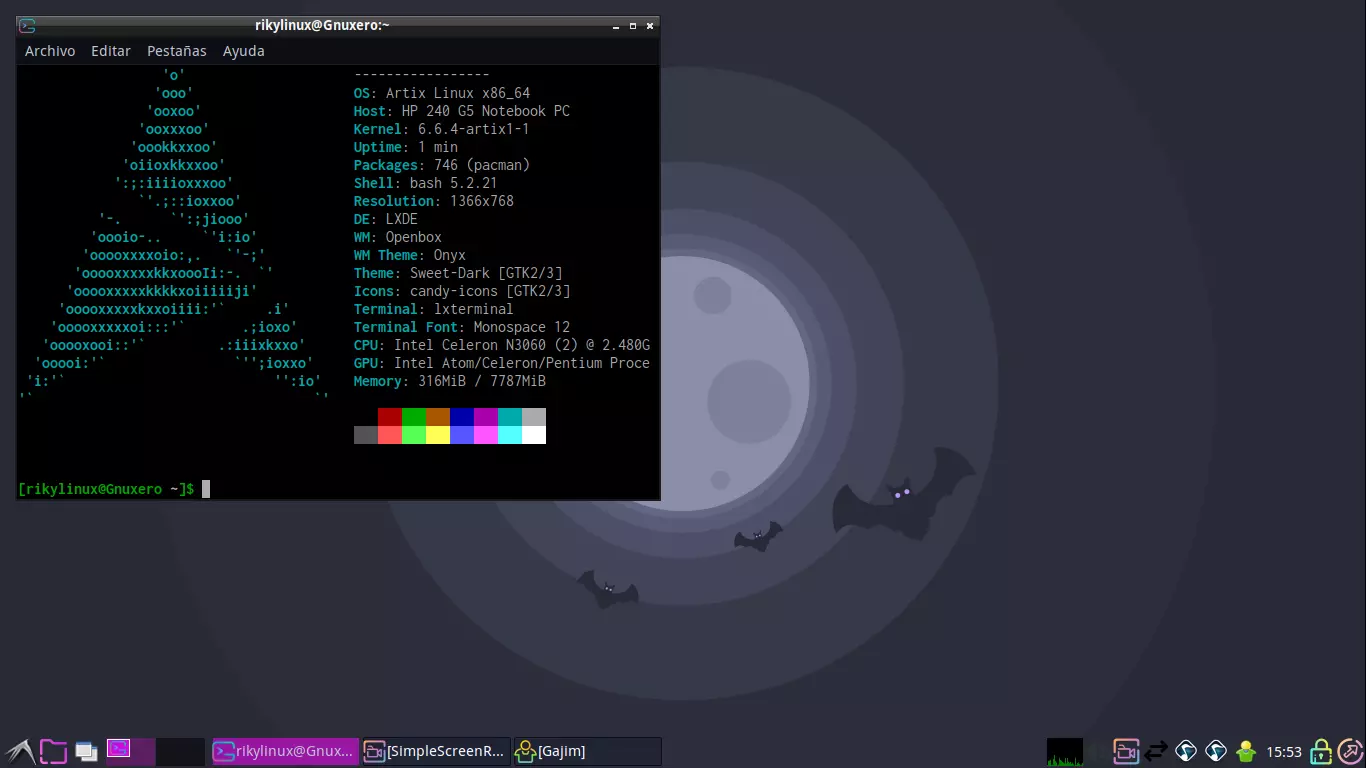Click the 'Resolution: 1366x768' line

434,201
